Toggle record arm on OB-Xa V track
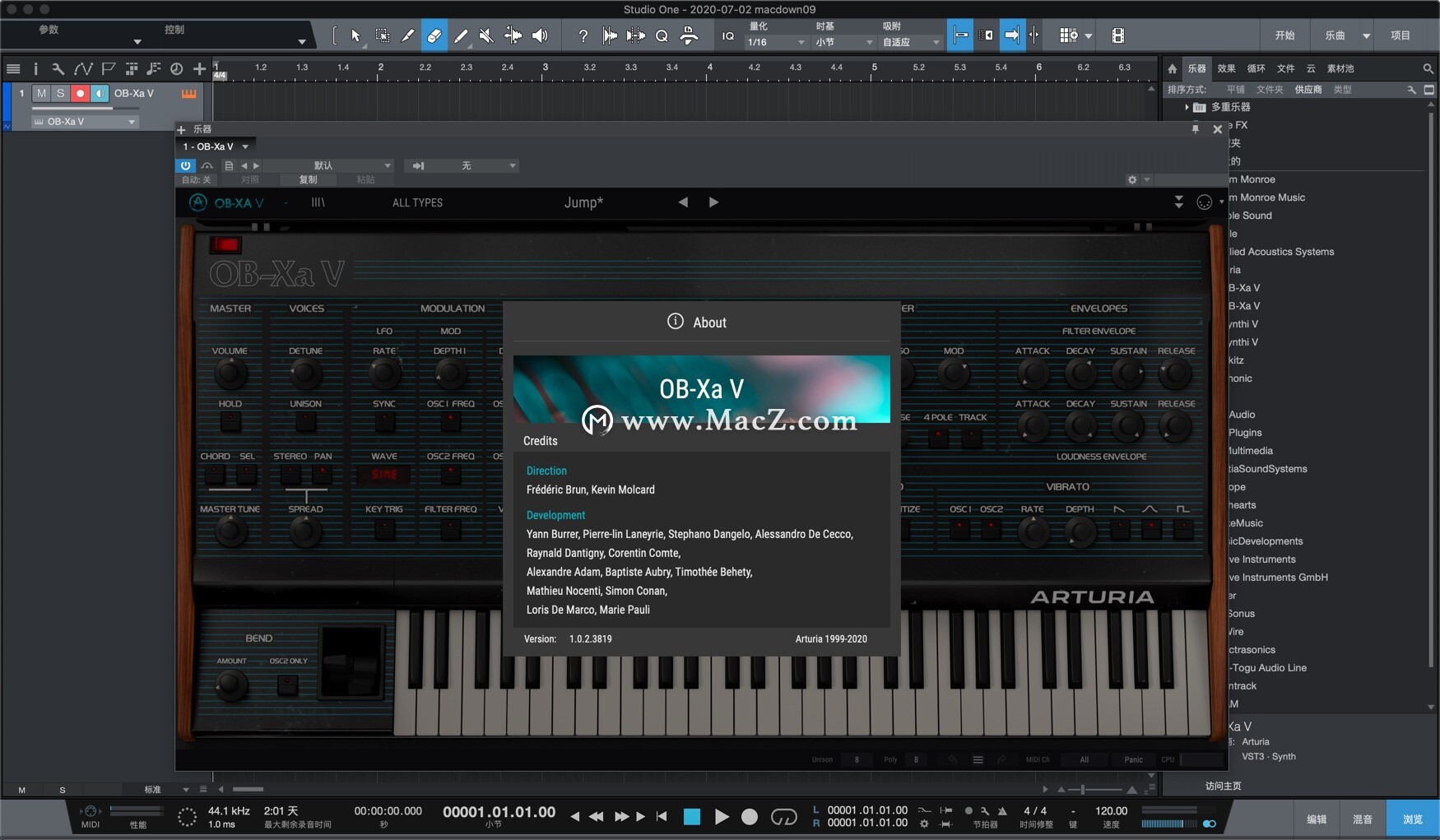 (80, 94)
